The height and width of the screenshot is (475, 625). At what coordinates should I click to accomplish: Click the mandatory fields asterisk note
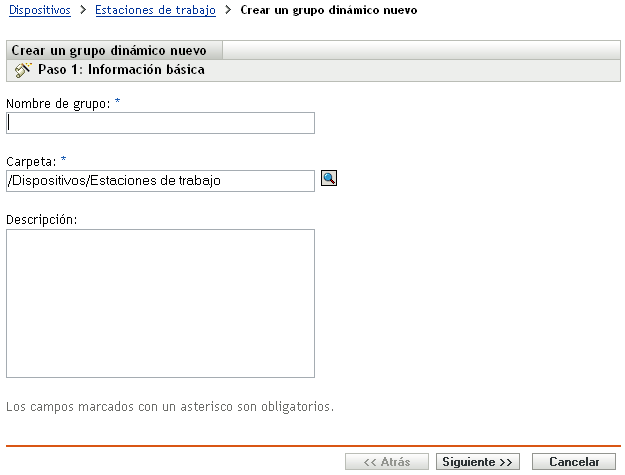pyautogui.click(x=169, y=407)
